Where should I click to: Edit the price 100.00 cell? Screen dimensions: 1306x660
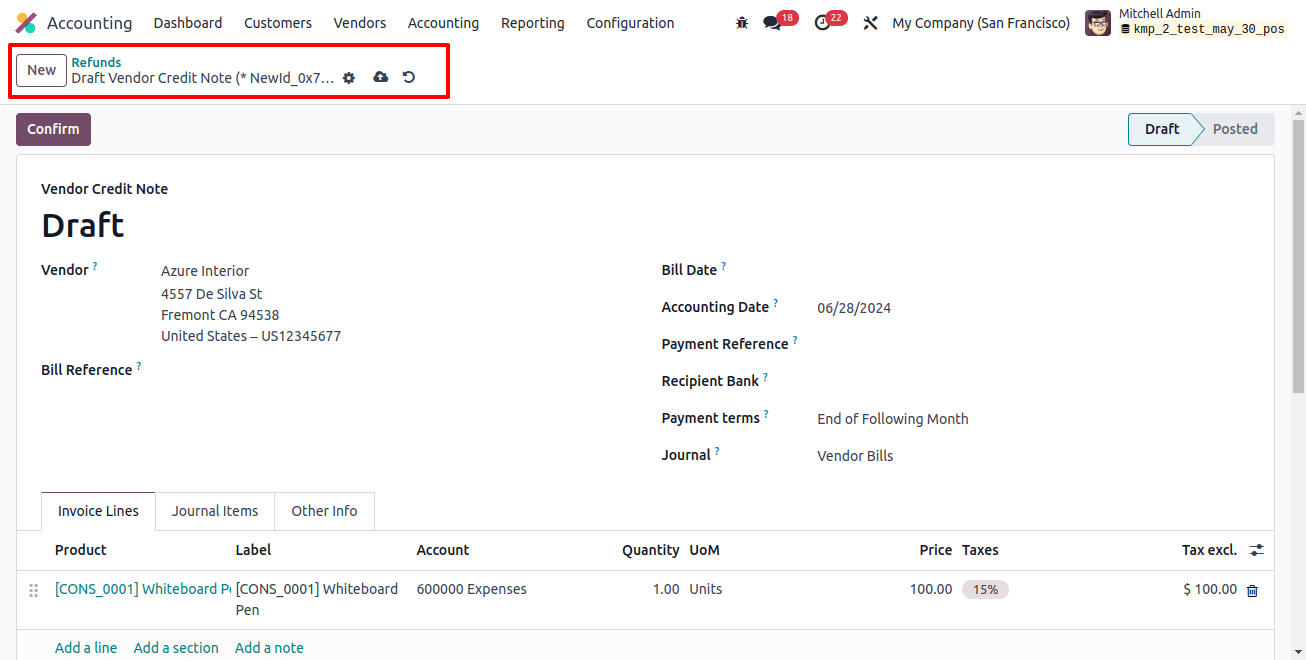click(931, 589)
